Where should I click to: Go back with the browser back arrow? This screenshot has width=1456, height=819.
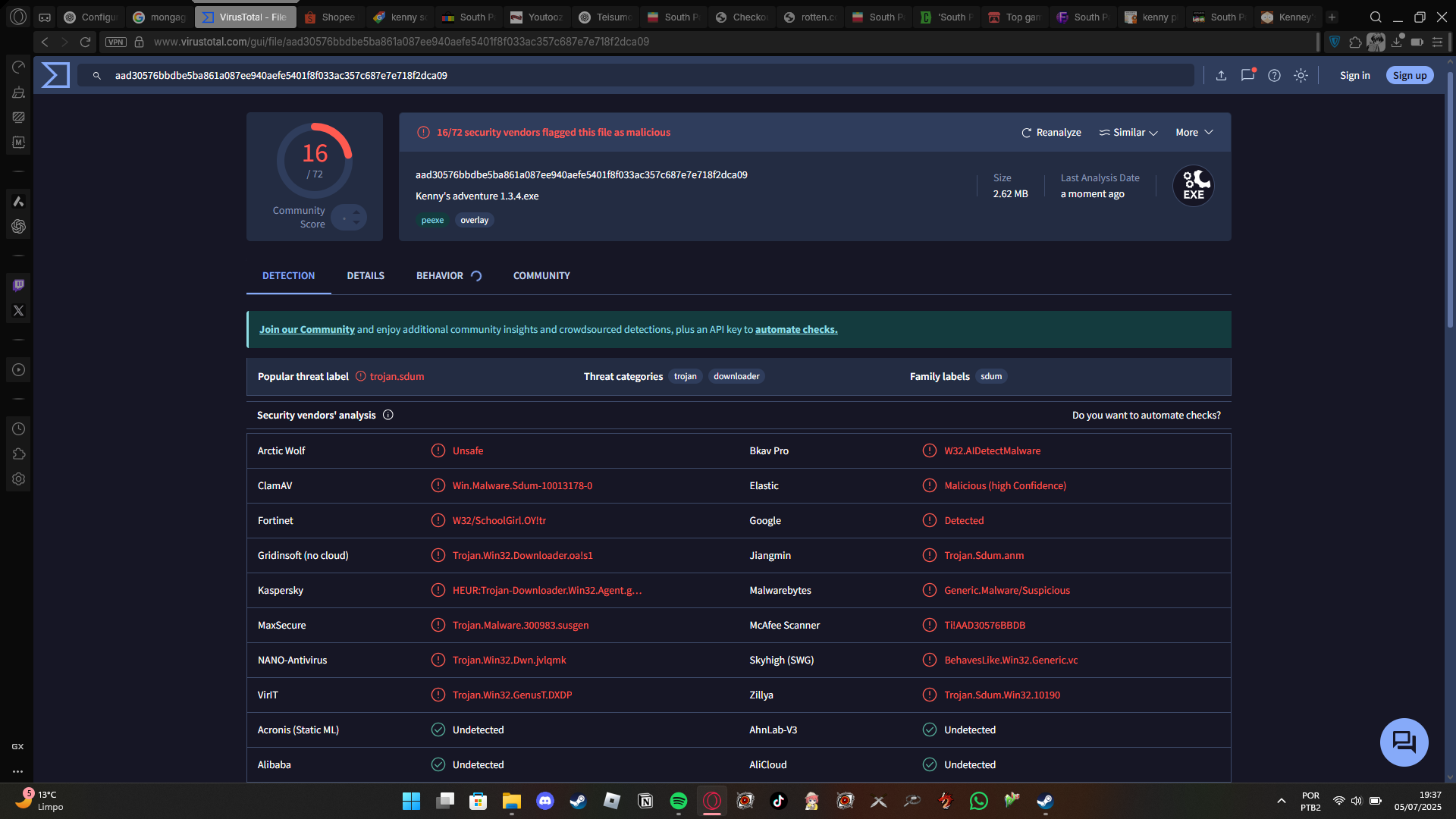(45, 42)
